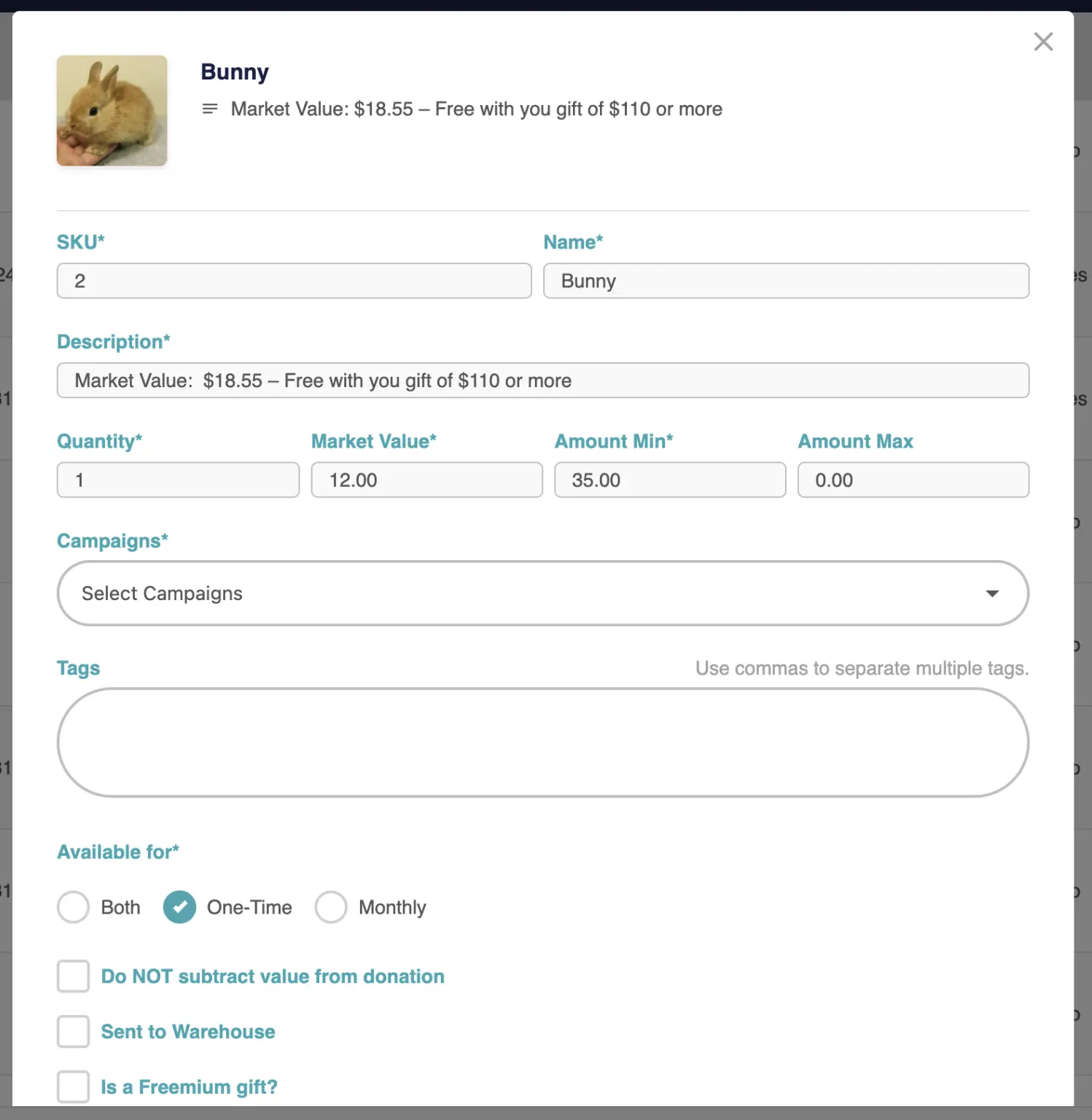This screenshot has height=1120, width=1092.
Task: Click the SKU input field
Action: coord(294,281)
